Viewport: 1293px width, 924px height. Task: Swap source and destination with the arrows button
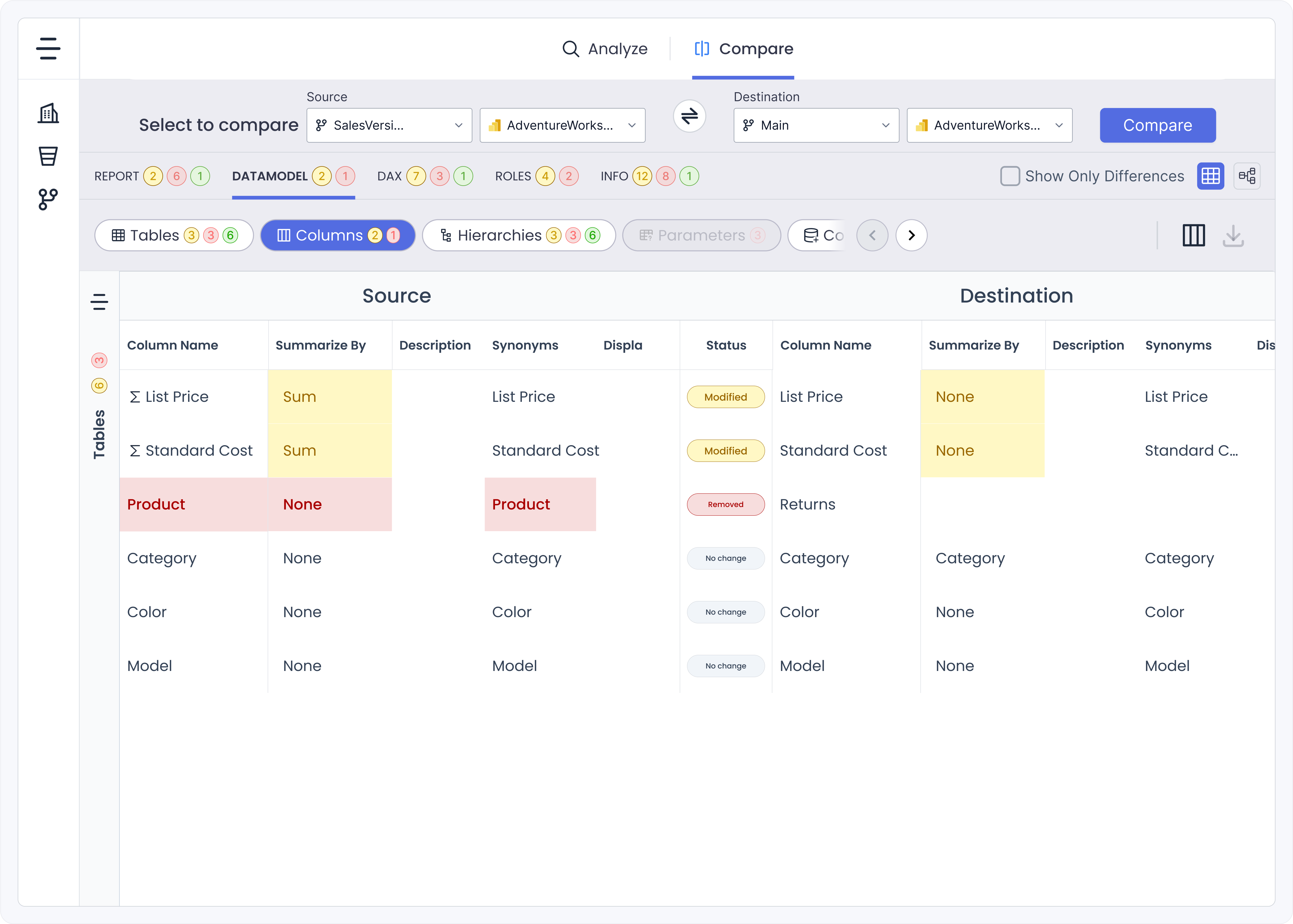click(689, 117)
